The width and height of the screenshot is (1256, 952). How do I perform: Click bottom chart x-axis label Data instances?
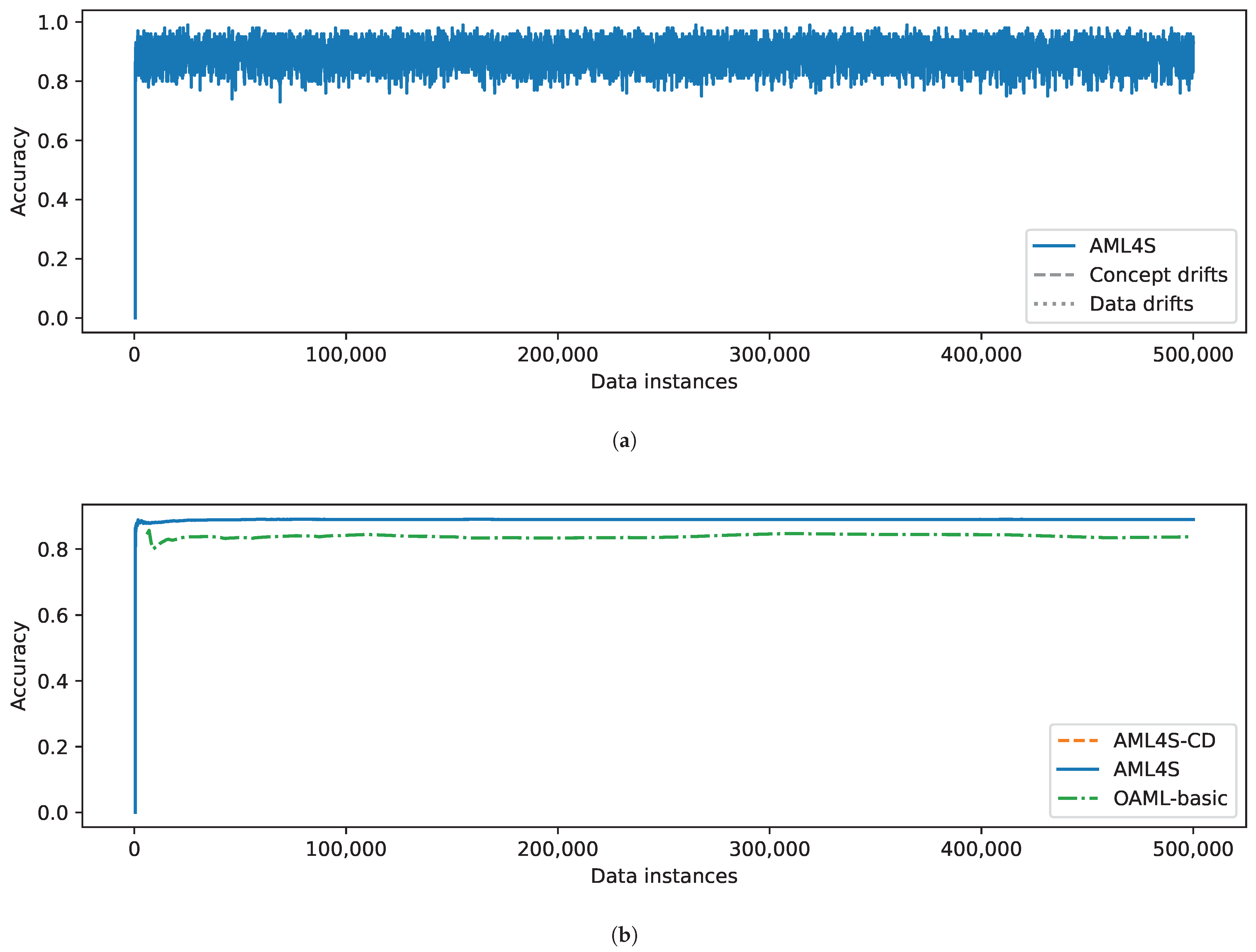[x=664, y=876]
